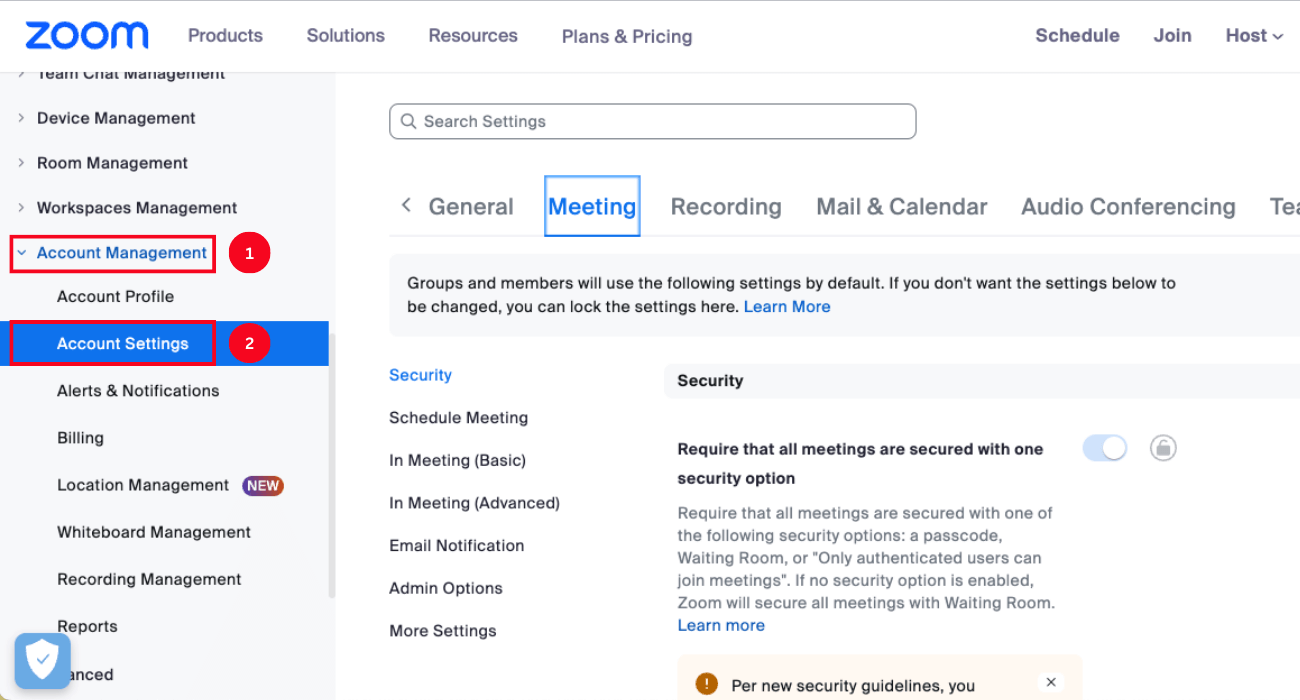Click the blue shield badge icon
This screenshot has height=700, width=1300.
(x=42, y=660)
